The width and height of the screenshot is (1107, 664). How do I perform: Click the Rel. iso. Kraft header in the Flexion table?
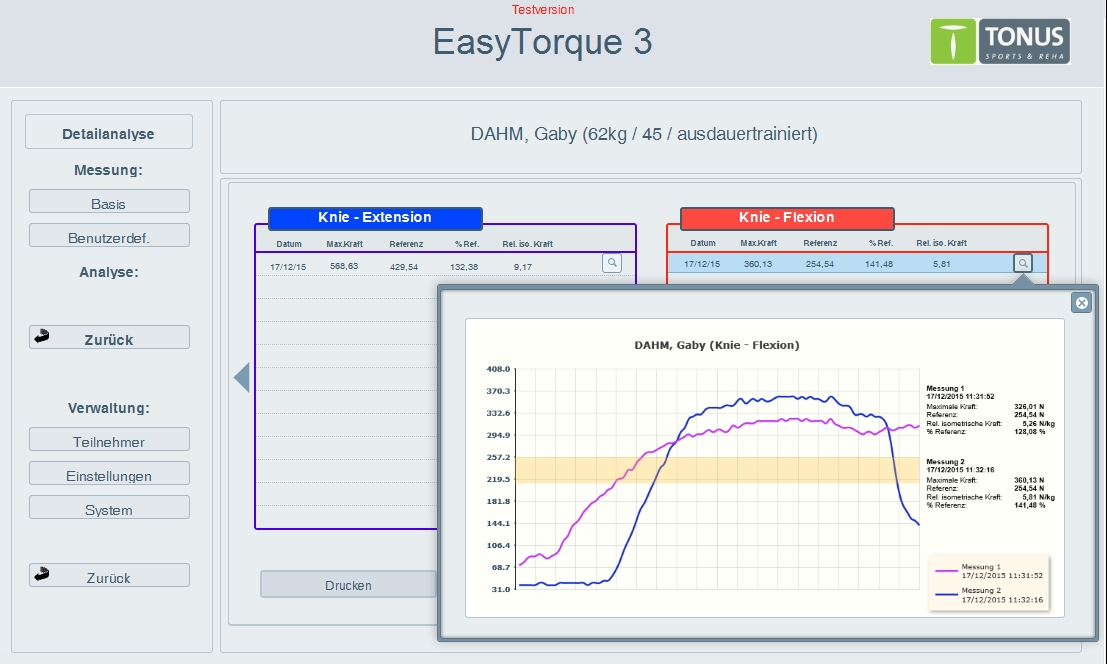pyautogui.click(x=942, y=243)
